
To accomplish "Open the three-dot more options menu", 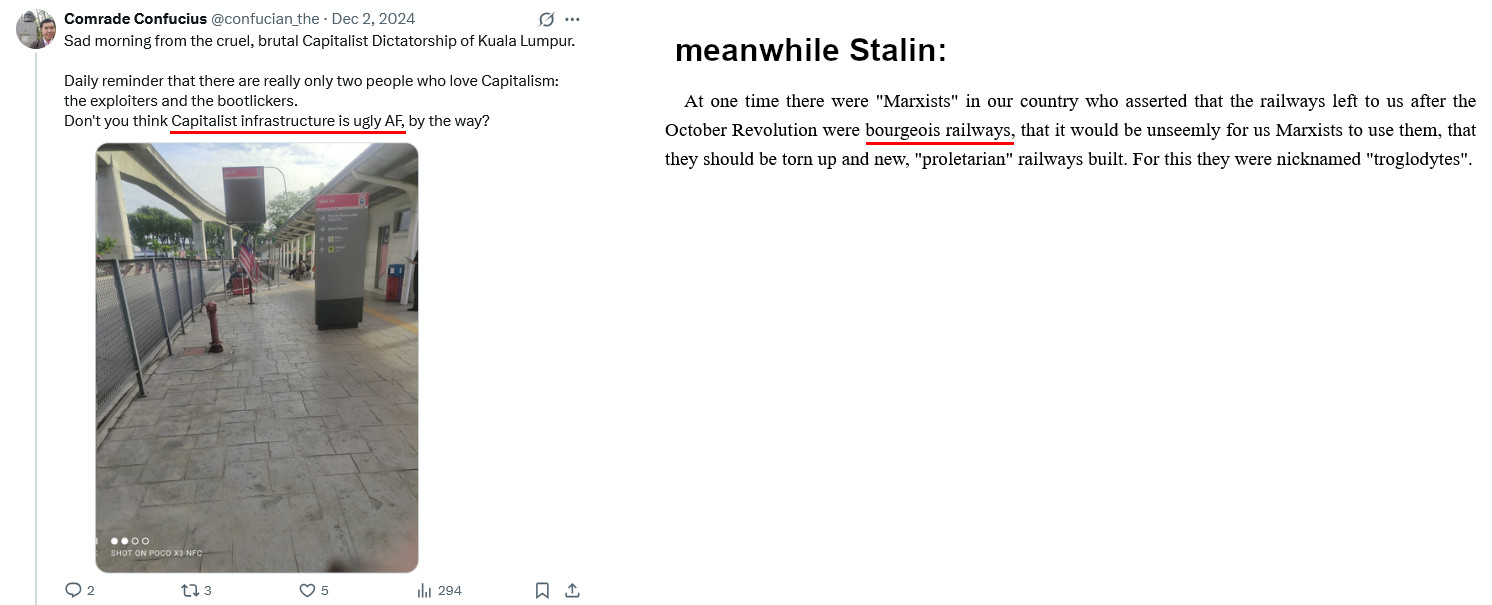I will (573, 19).
